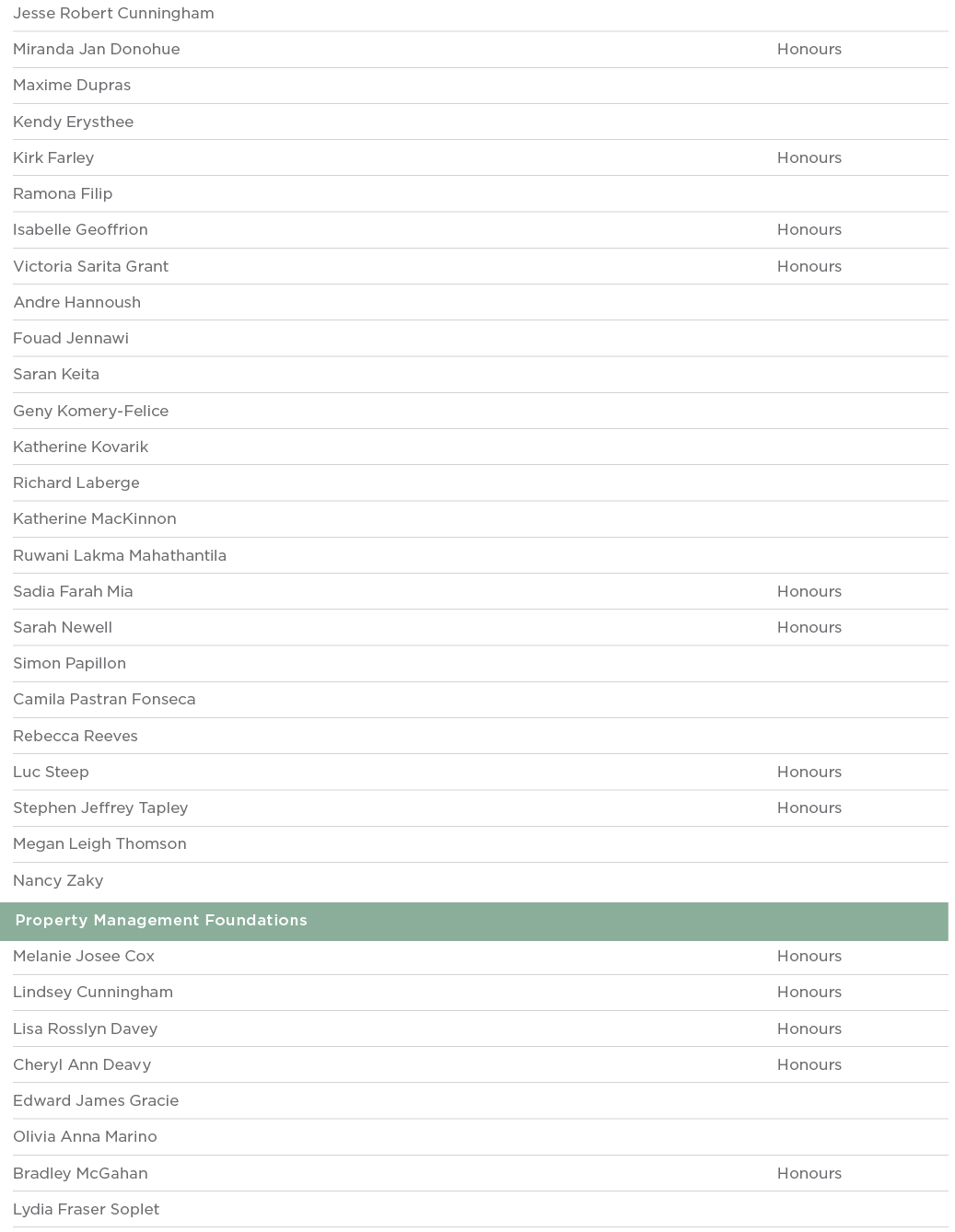Click Honours beside Melanie Josee Cox

809,956
